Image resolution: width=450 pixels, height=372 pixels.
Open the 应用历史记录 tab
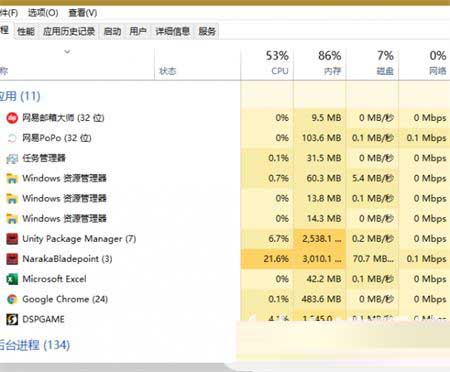tap(69, 32)
